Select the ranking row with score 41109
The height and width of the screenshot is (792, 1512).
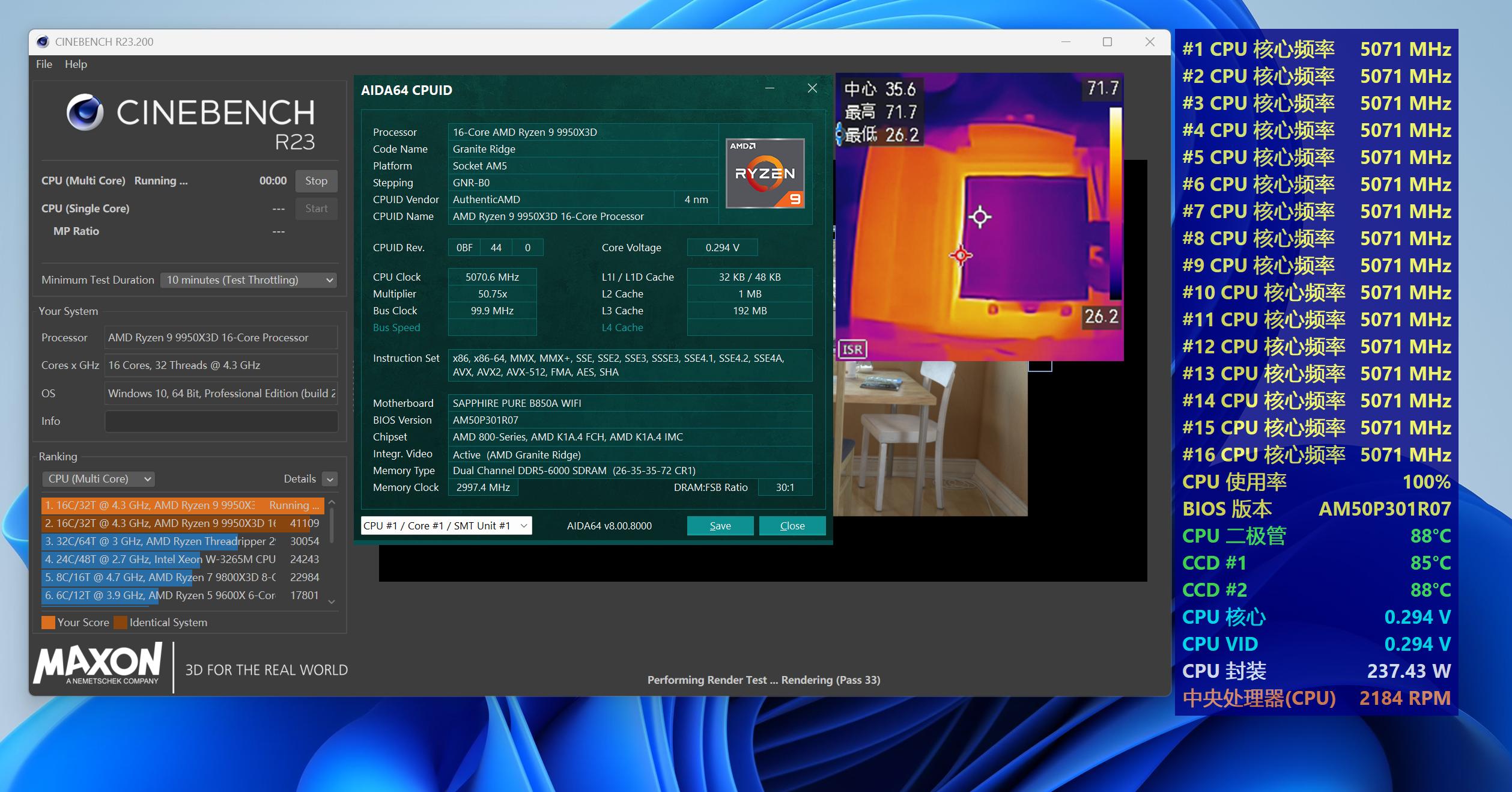pos(183,523)
